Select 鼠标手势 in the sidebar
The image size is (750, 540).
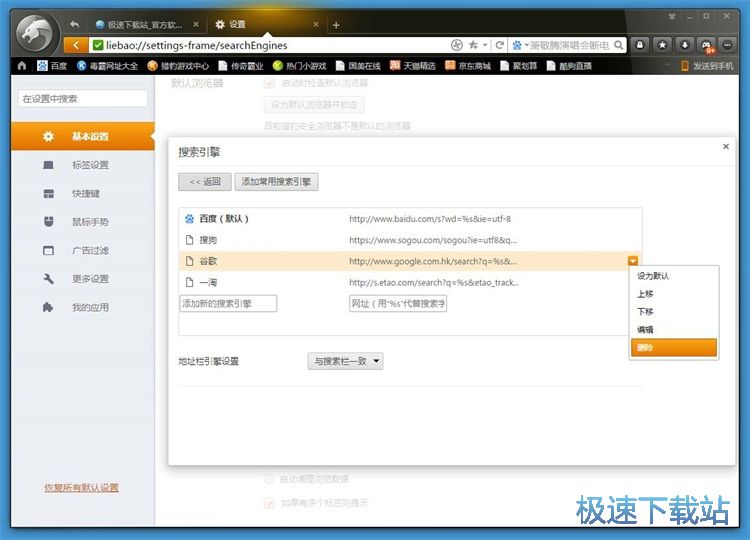point(83,222)
